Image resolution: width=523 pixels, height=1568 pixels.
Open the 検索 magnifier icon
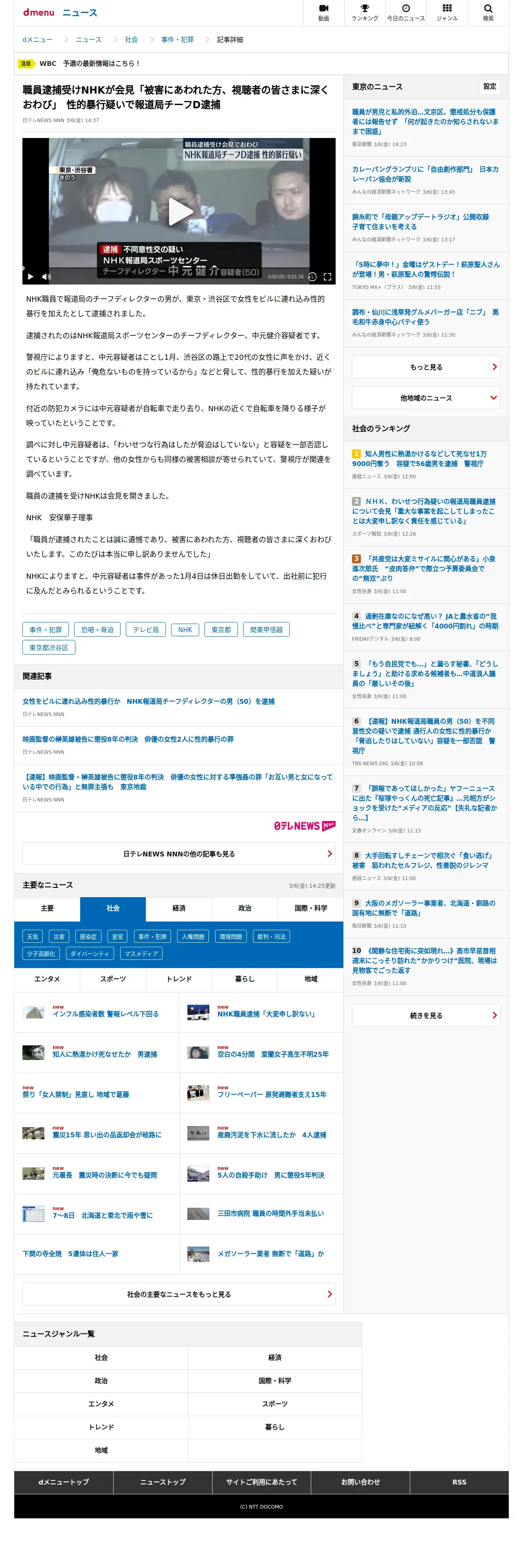(488, 12)
